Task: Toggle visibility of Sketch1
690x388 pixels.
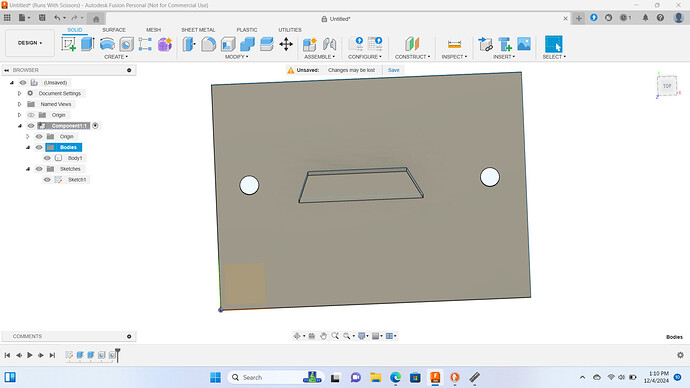Action: tap(47, 179)
